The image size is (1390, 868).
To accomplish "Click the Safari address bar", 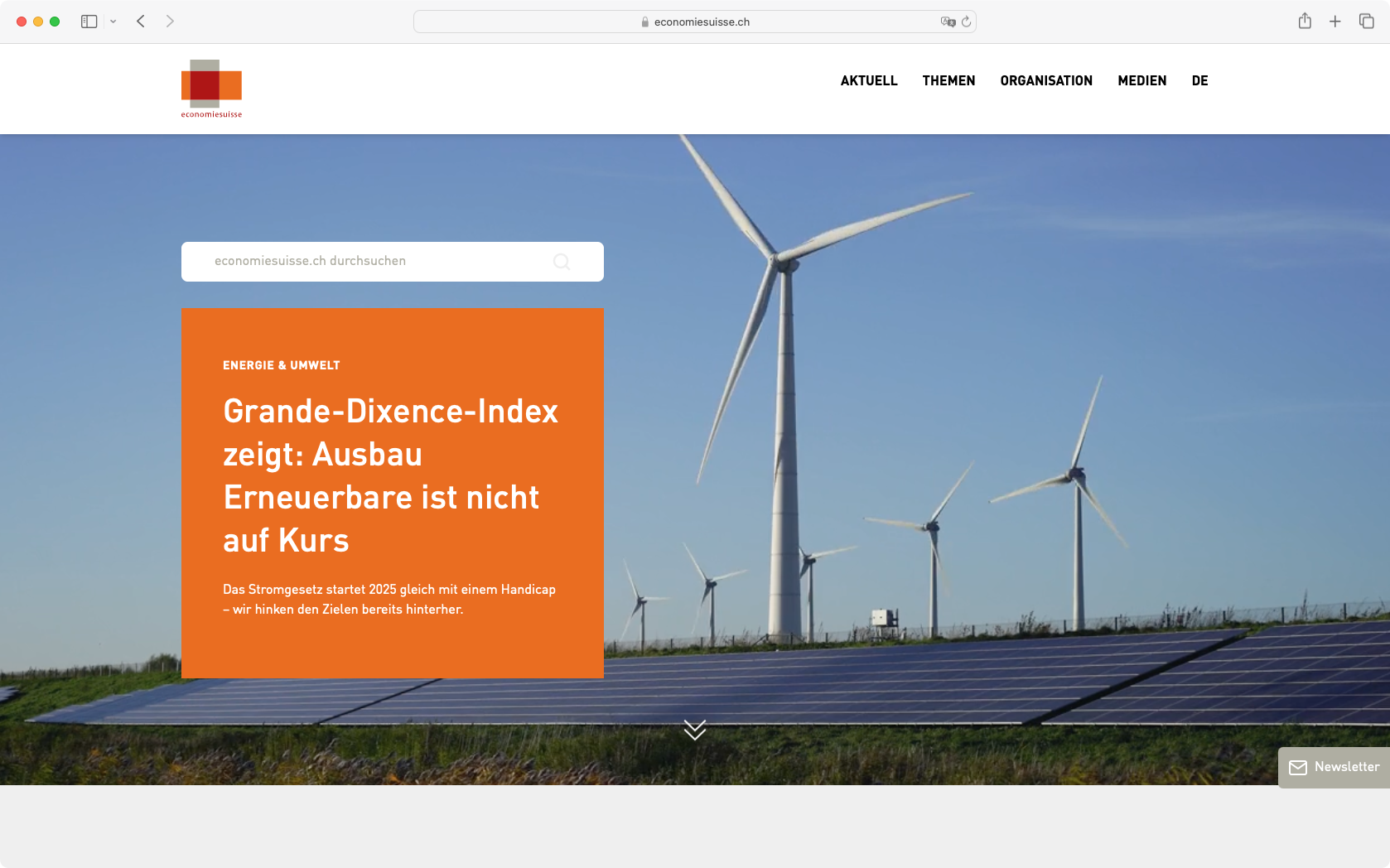I will click(695, 22).
